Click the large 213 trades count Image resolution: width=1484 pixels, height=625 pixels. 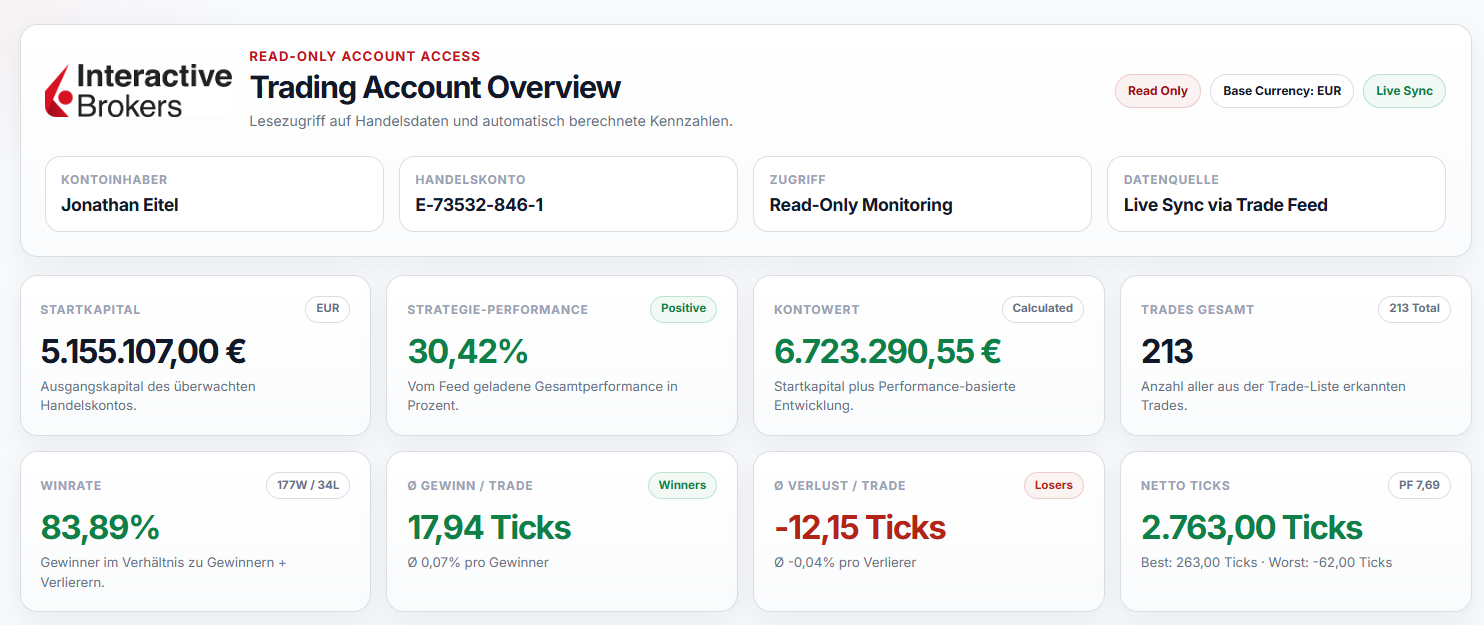tap(1167, 352)
